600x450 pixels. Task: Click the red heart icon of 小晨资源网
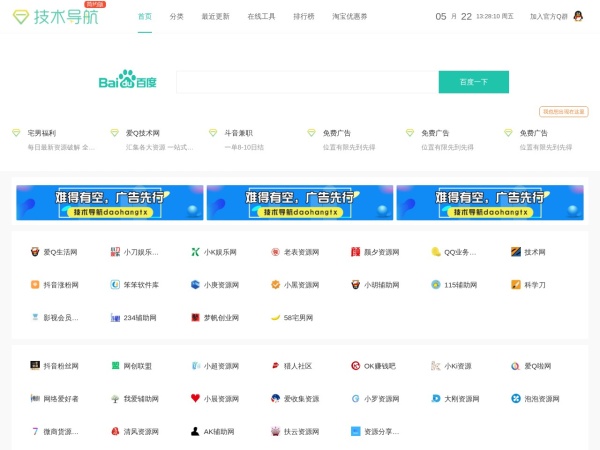pos(195,398)
